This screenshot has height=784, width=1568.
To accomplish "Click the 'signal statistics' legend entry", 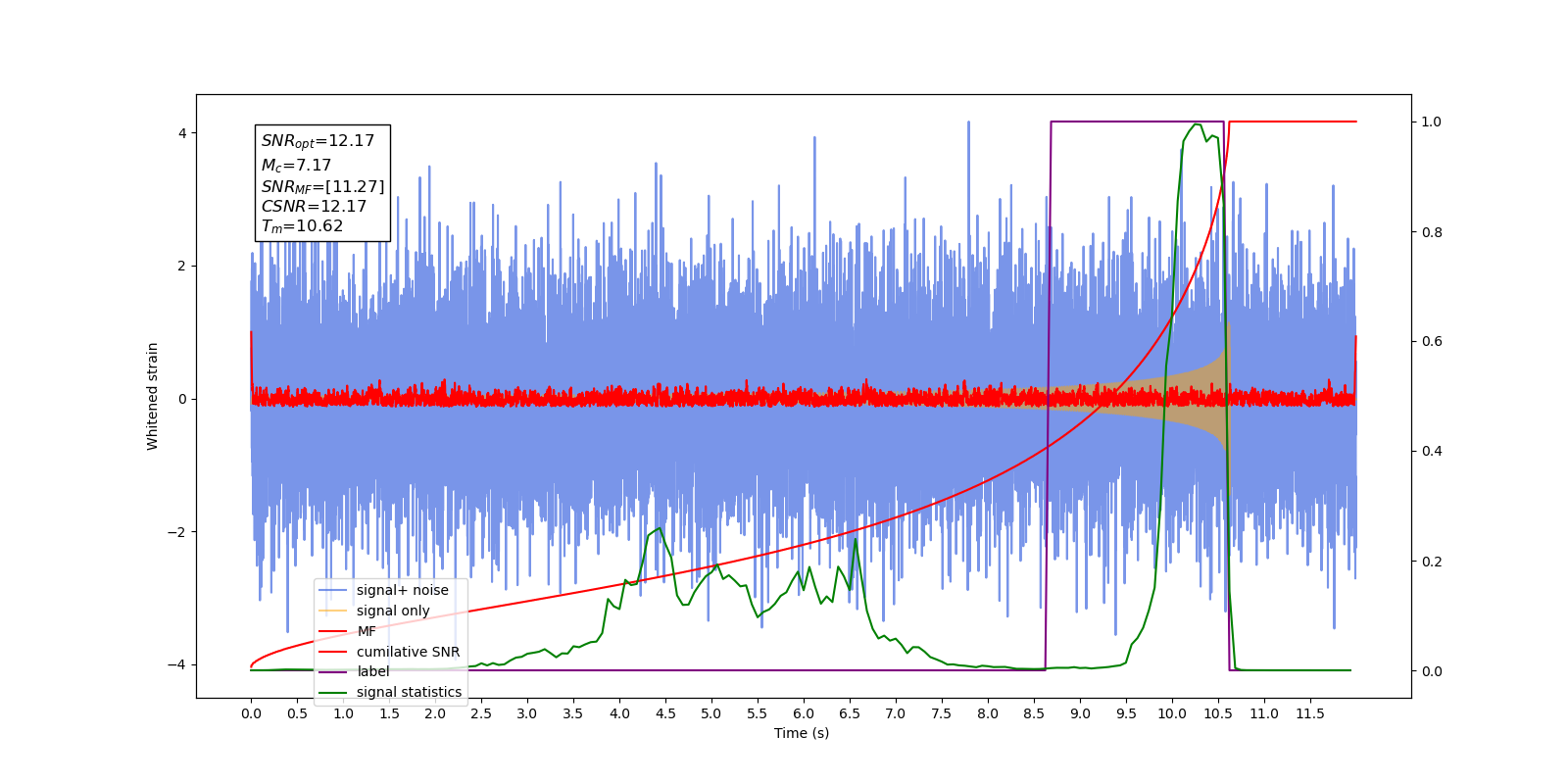I will point(391,692).
